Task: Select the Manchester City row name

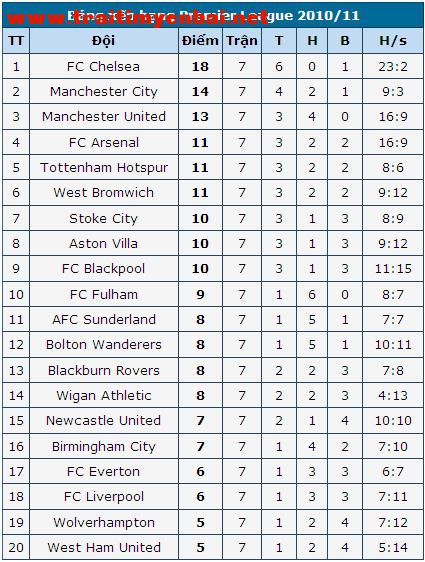Action: tap(104, 92)
